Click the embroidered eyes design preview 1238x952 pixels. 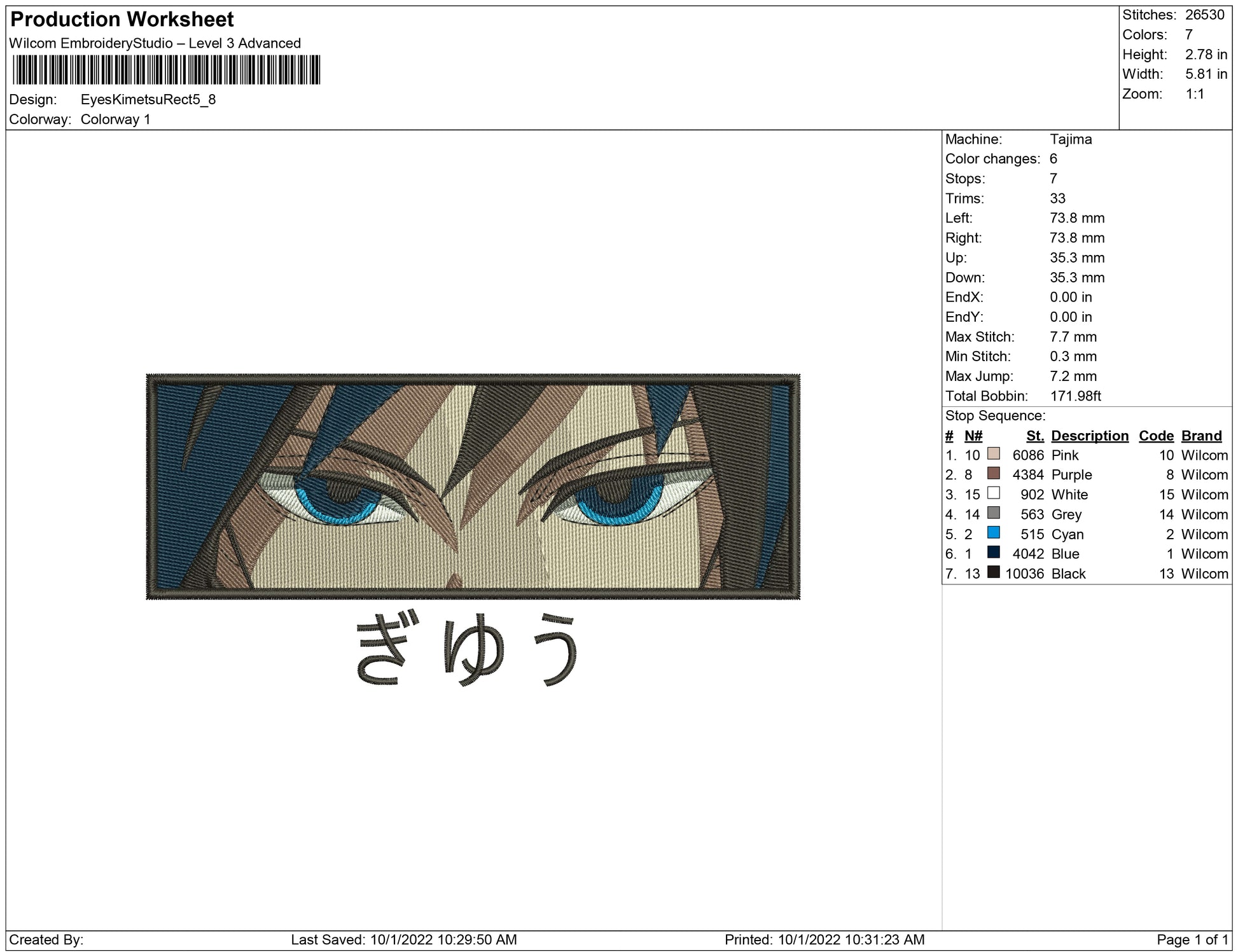(473, 486)
